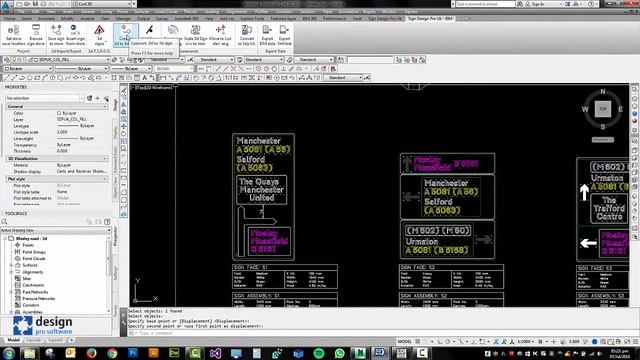Click the Multiline Text A tool icon

(x=144, y=78)
